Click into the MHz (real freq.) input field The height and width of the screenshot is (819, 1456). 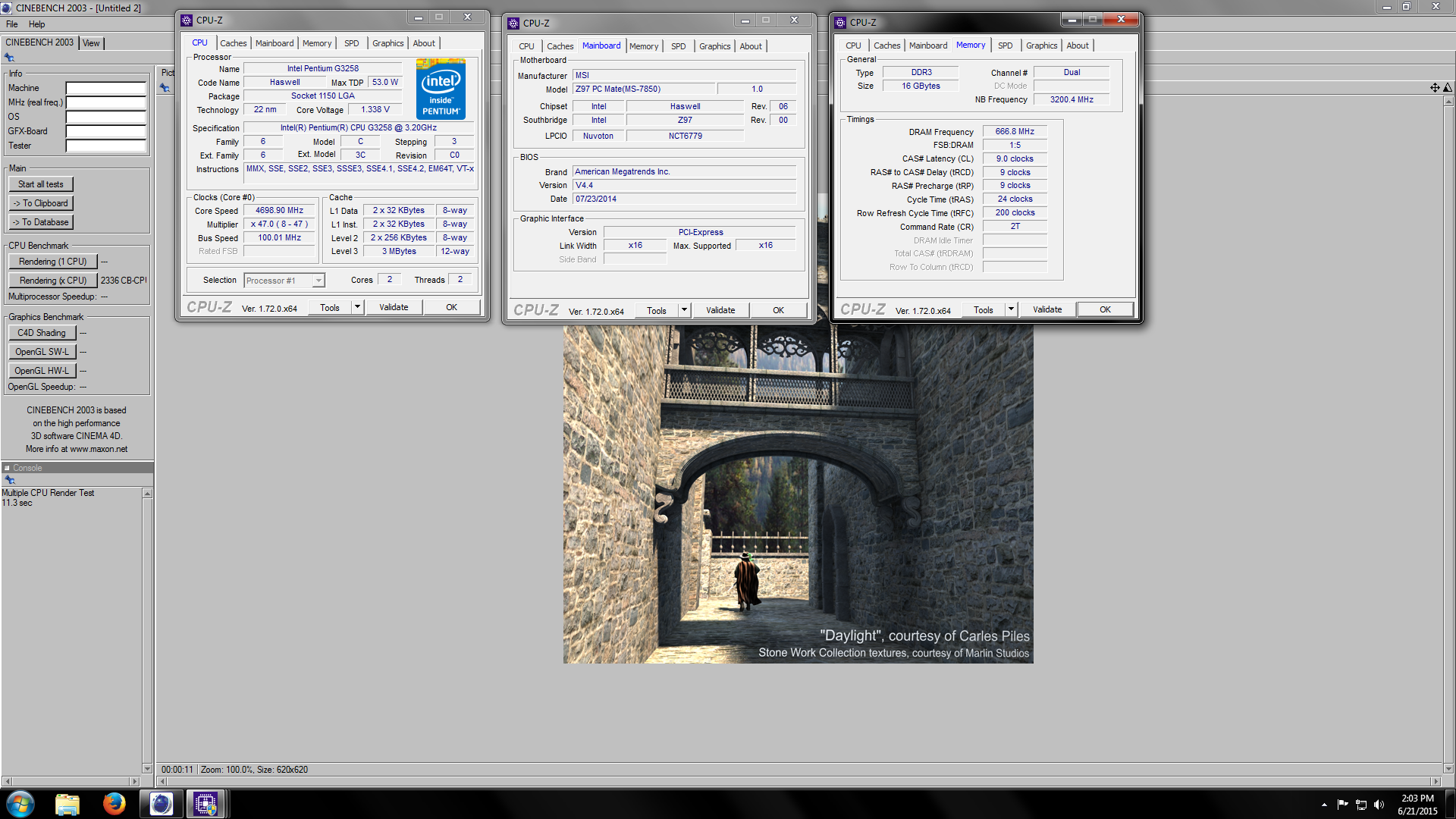pos(105,102)
